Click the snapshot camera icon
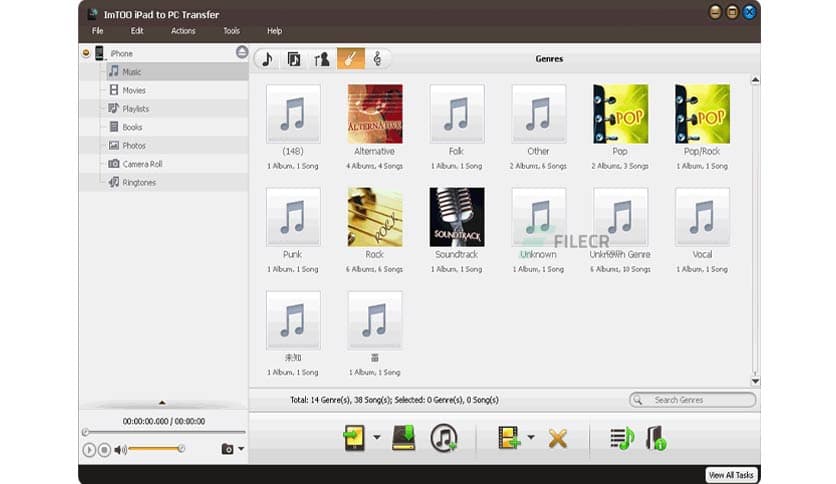Viewport: 836px width, 484px height. (x=227, y=449)
